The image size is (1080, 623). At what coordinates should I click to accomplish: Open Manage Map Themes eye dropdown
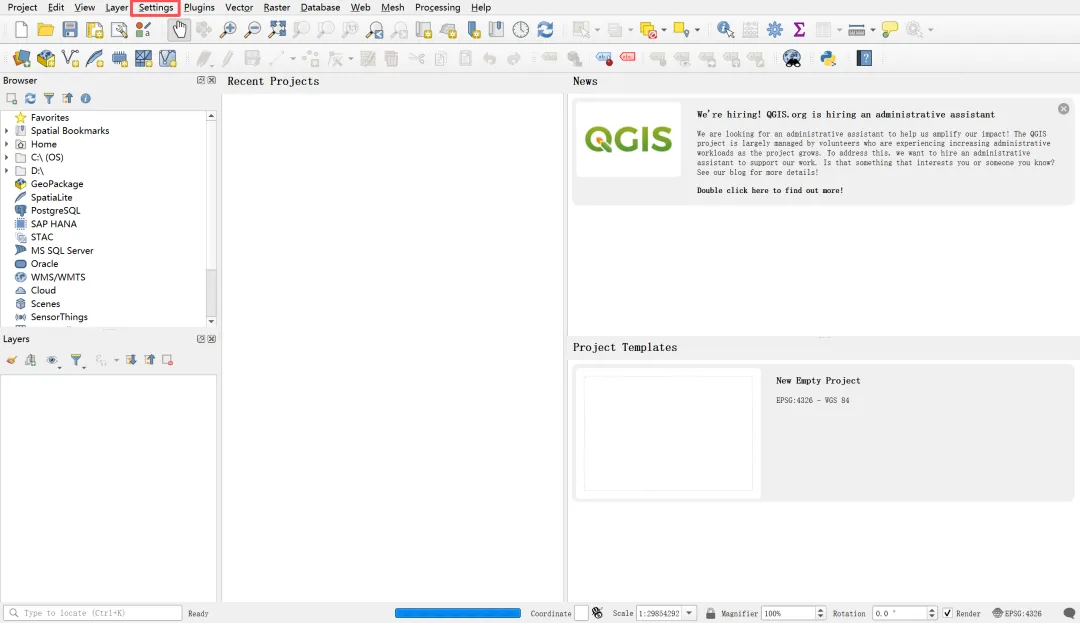[x=53, y=360]
